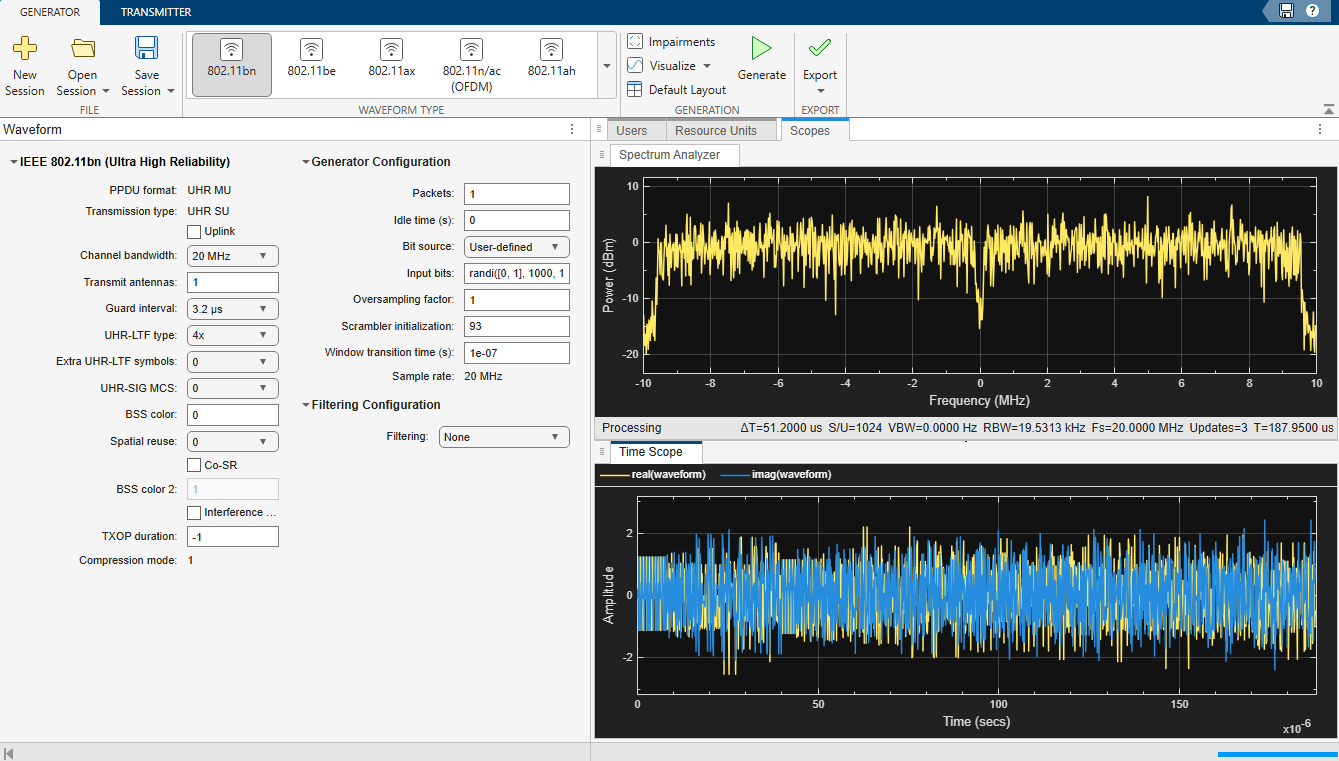
Task: Click the Input bits field
Action: coord(517,273)
